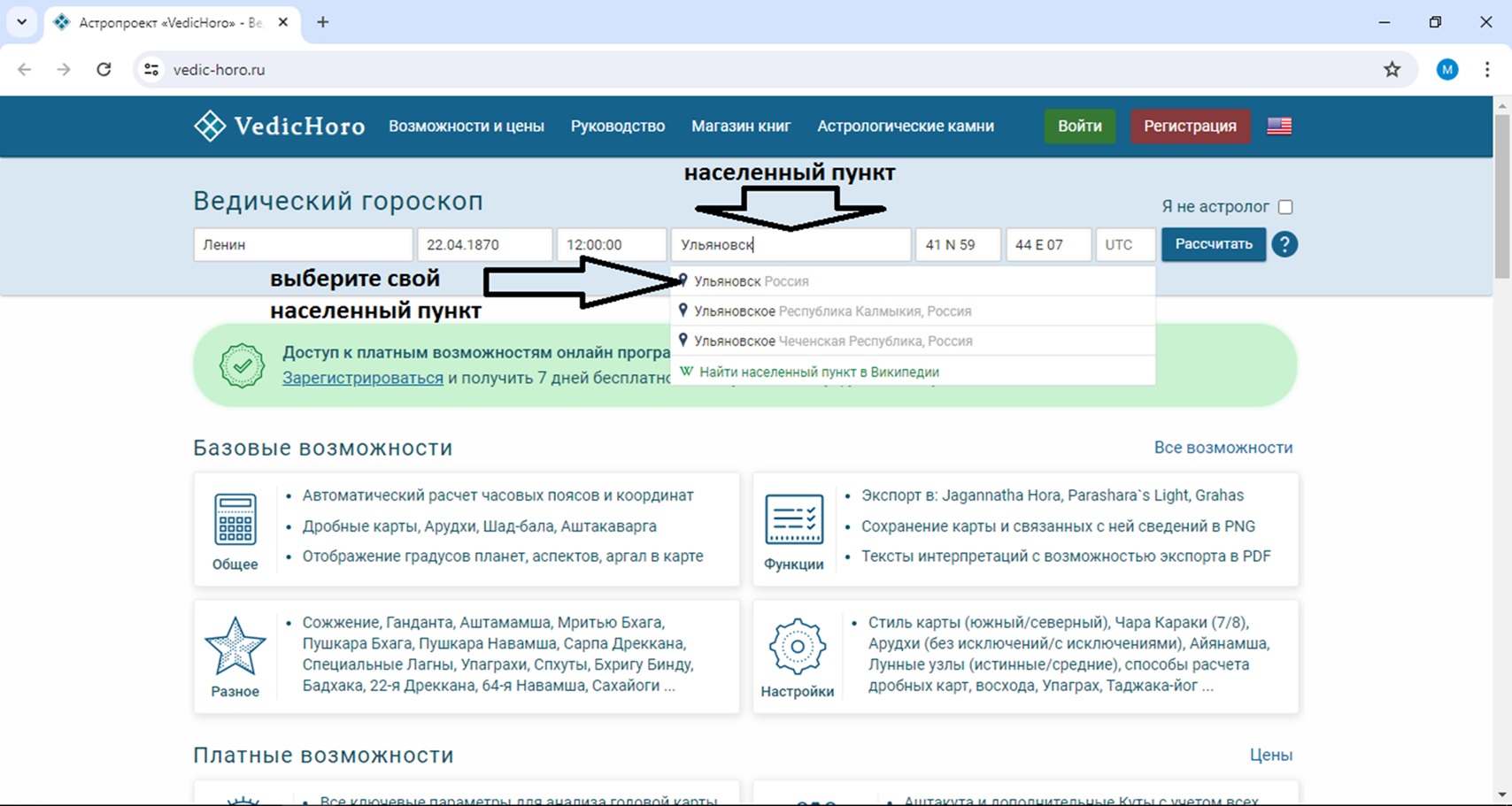Open help with the question mark icon

pyautogui.click(x=1284, y=244)
